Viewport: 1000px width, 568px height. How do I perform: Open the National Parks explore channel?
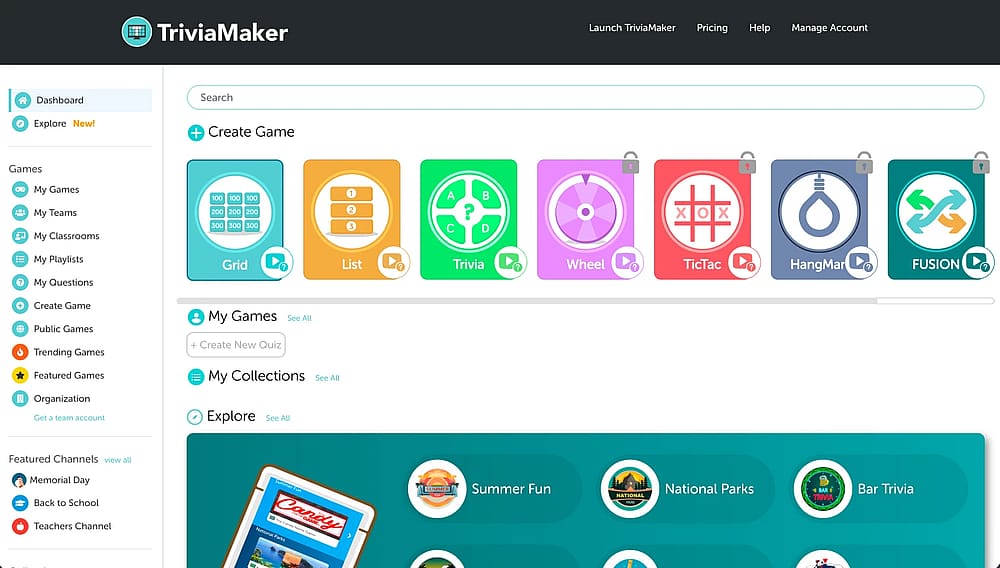pos(687,489)
